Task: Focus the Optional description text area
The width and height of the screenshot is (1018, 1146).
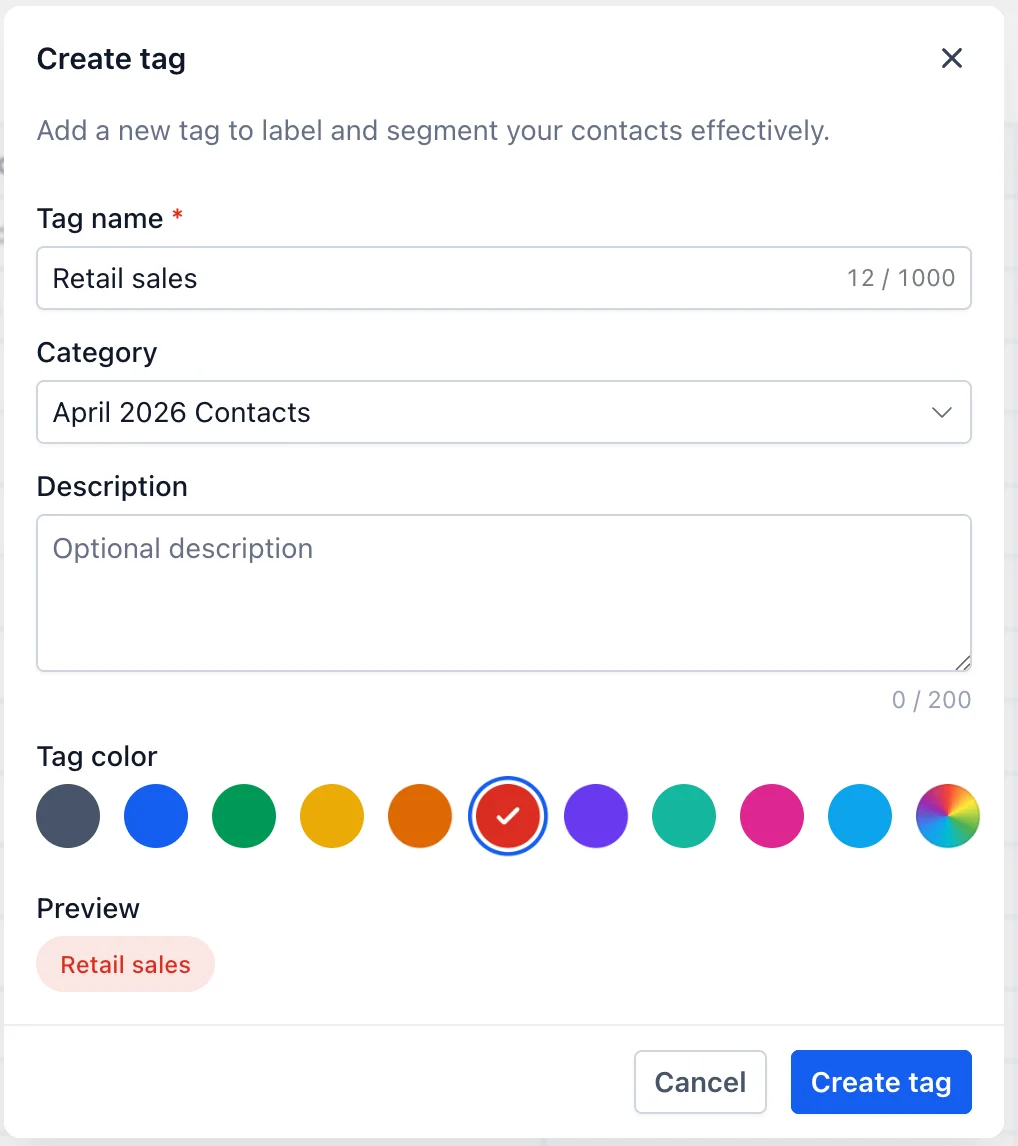Action: pyautogui.click(x=504, y=593)
